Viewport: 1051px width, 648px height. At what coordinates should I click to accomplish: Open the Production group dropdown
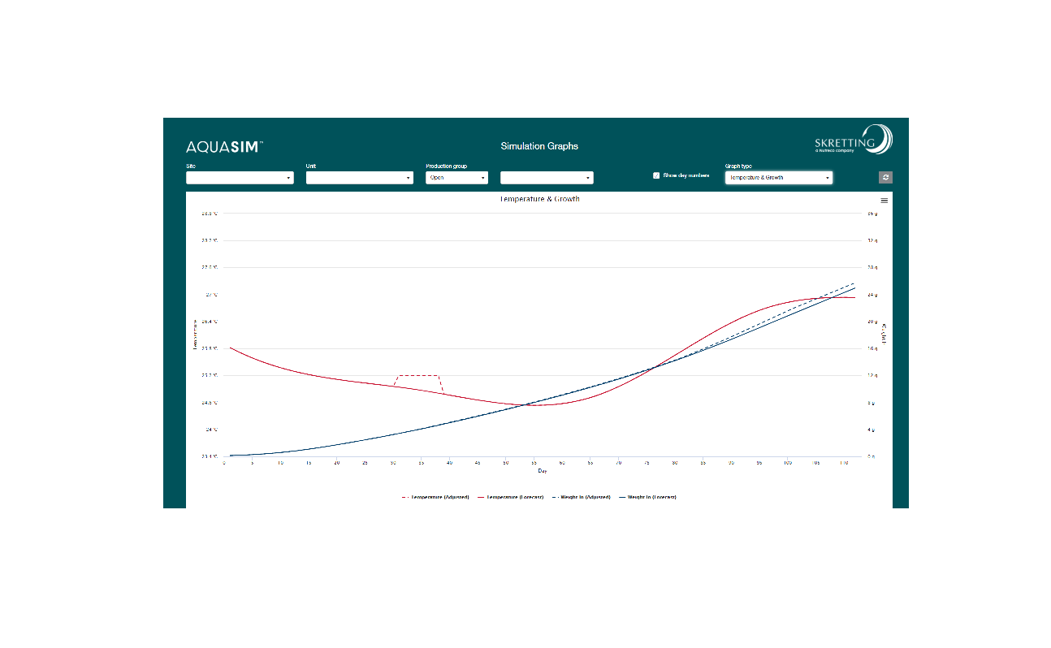(456, 178)
